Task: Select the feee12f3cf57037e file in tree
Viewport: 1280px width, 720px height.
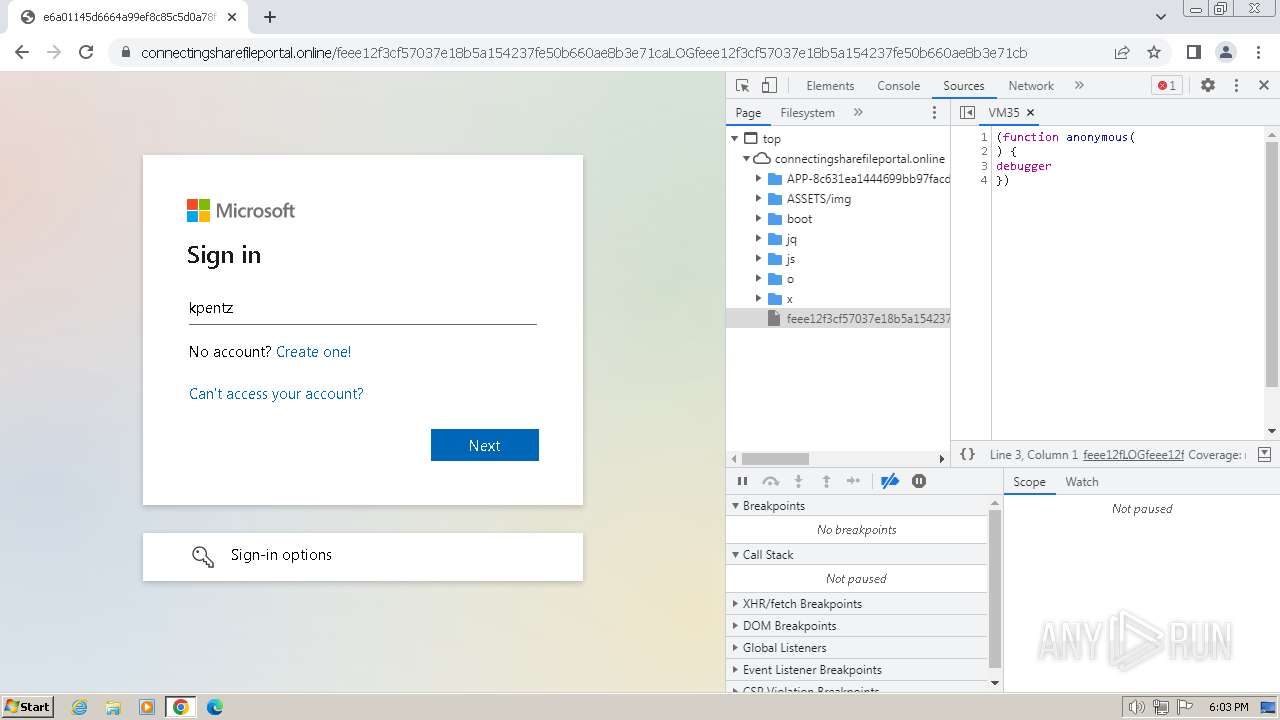Action: tap(838, 319)
